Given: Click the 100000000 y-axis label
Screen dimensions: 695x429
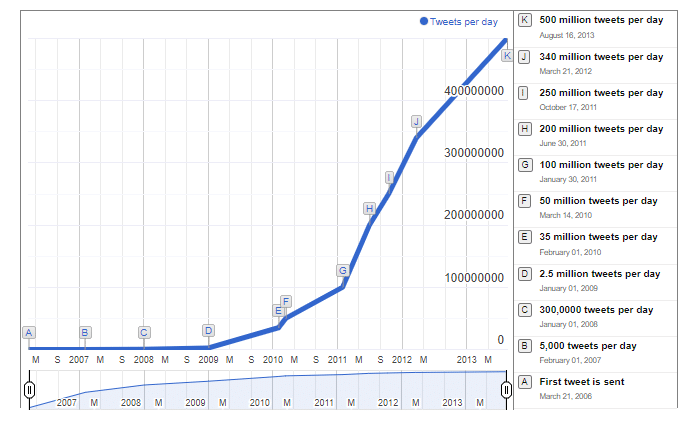Looking at the screenshot, I should click(474, 278).
